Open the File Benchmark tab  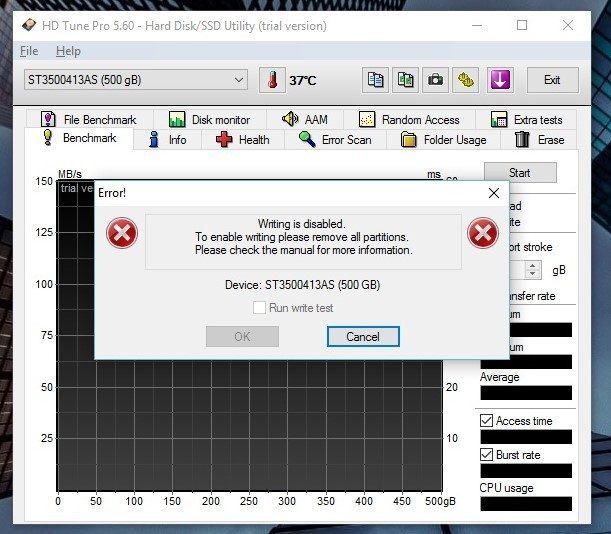[89, 119]
